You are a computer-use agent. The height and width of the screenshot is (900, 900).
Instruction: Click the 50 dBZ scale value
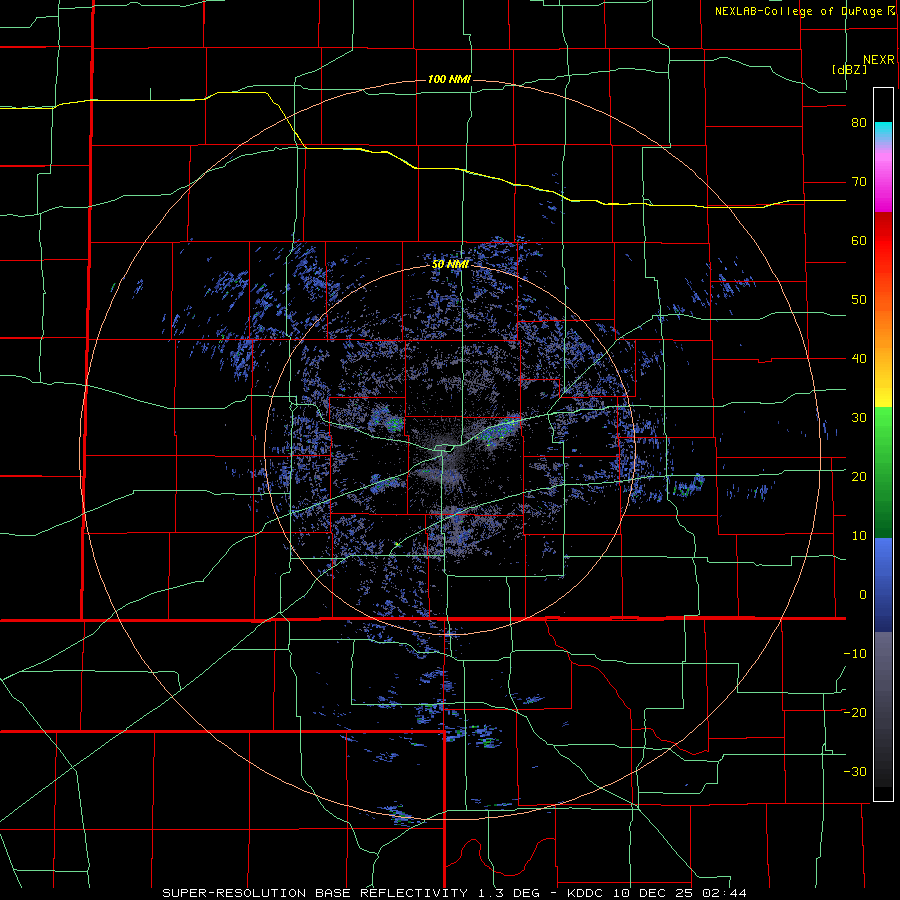coord(859,300)
